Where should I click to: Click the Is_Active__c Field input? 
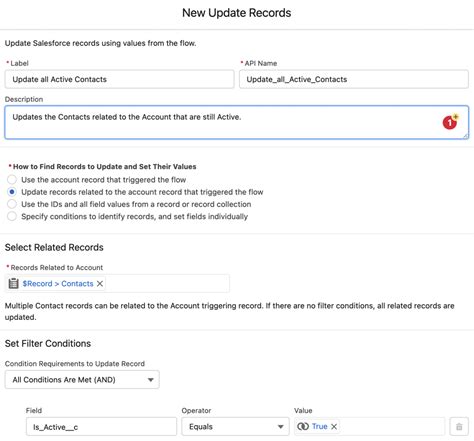click(101, 426)
